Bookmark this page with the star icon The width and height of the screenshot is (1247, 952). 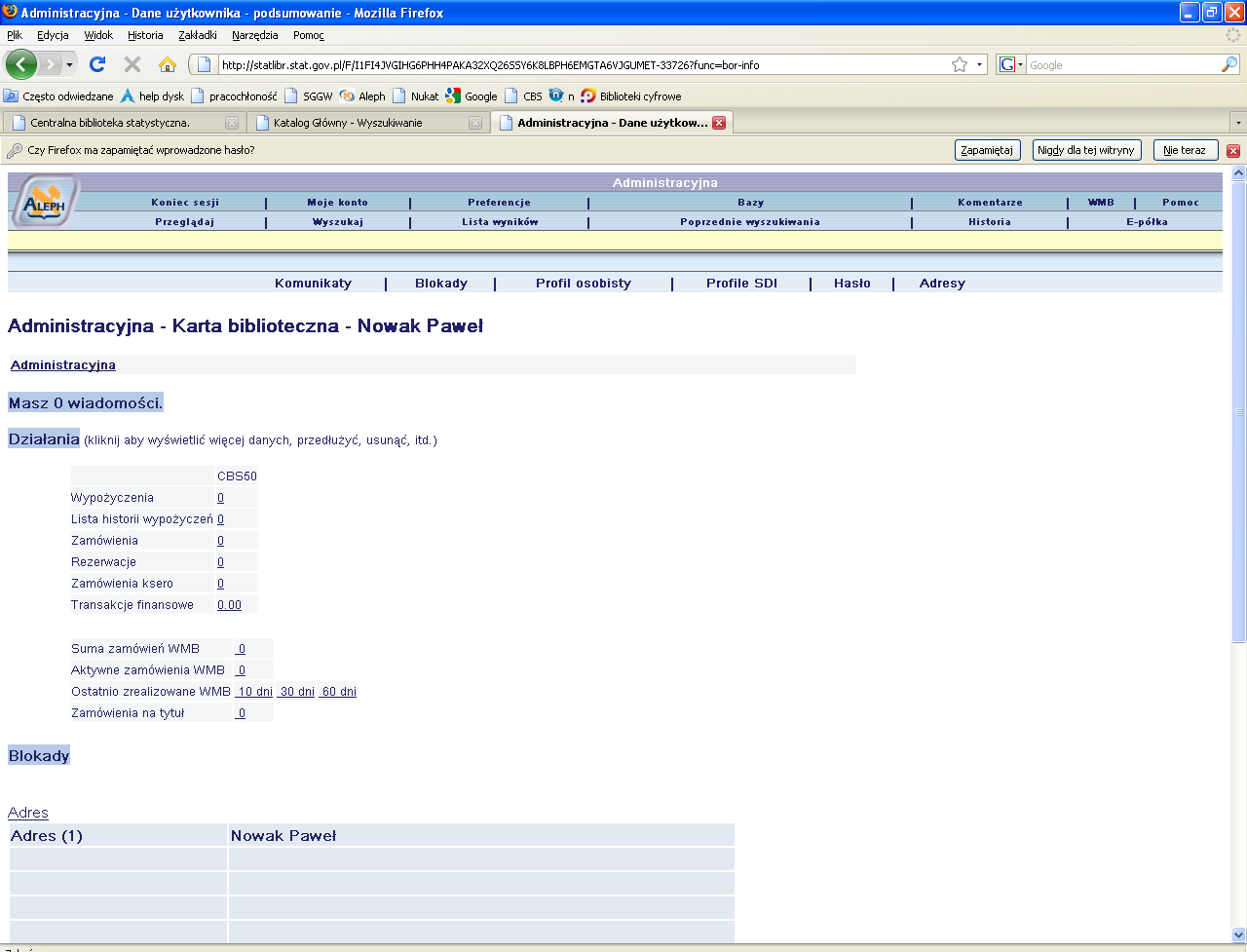(x=960, y=64)
